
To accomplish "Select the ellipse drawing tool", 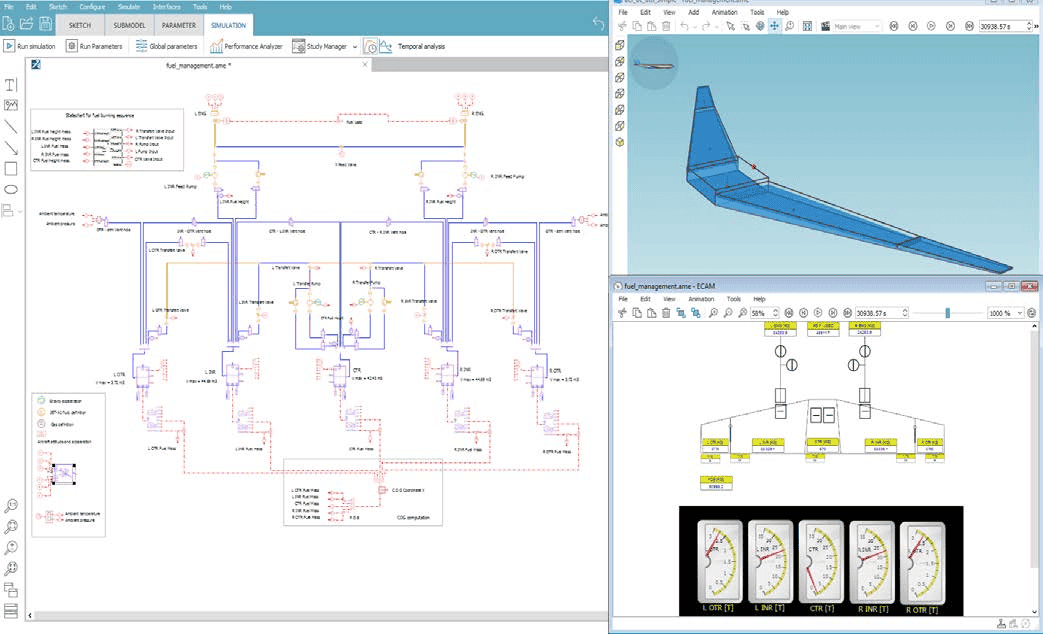I will click(11, 189).
